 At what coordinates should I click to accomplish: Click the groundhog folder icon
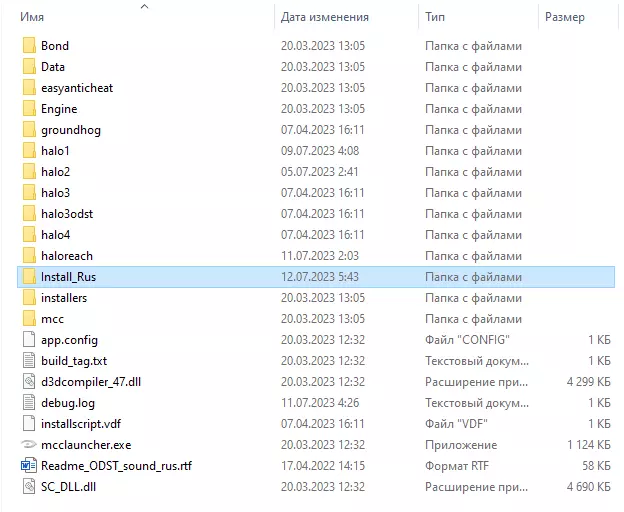pos(29,130)
